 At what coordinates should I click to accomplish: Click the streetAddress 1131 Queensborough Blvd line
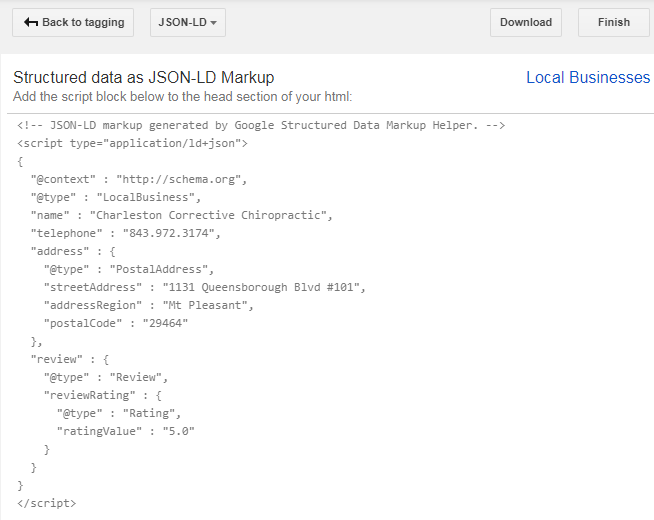tap(205, 287)
